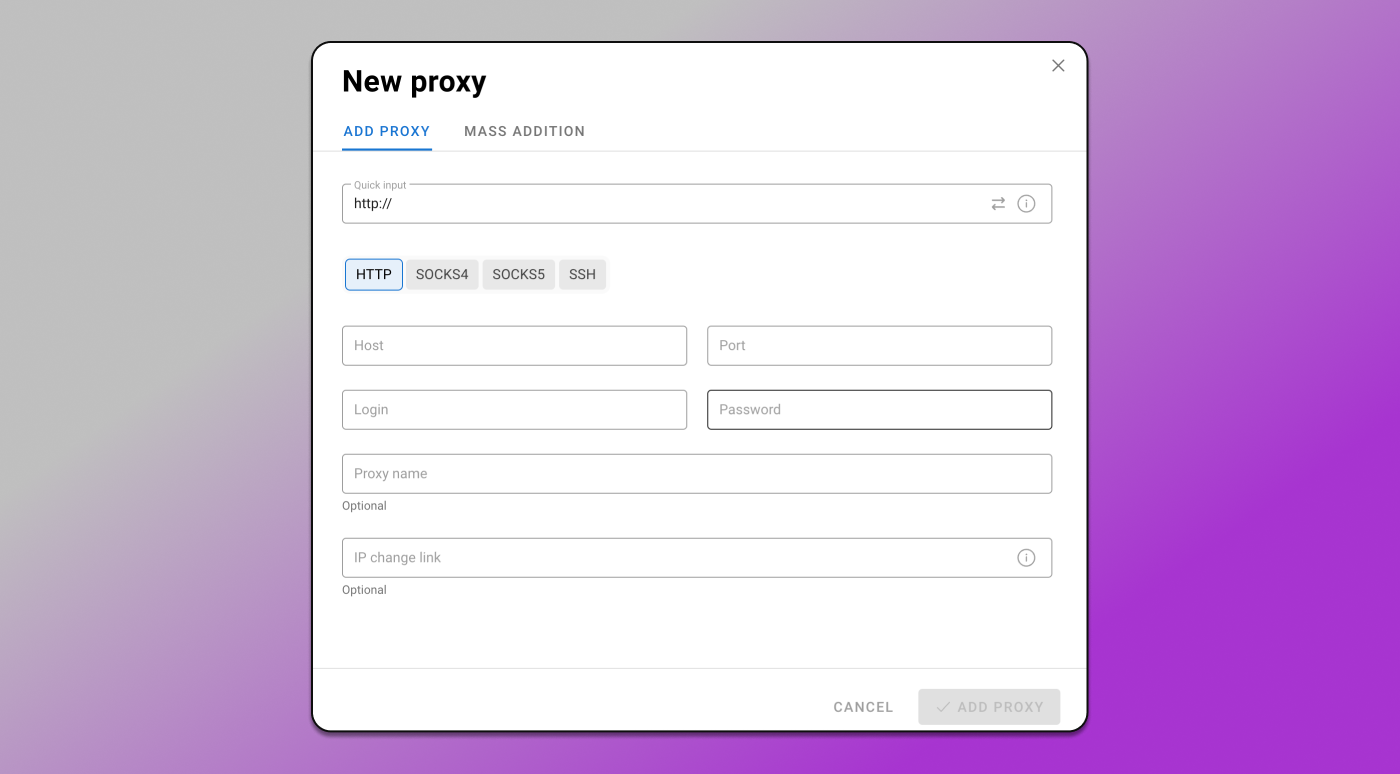
Task: Close the New proxy dialog
Action: pyautogui.click(x=1058, y=66)
